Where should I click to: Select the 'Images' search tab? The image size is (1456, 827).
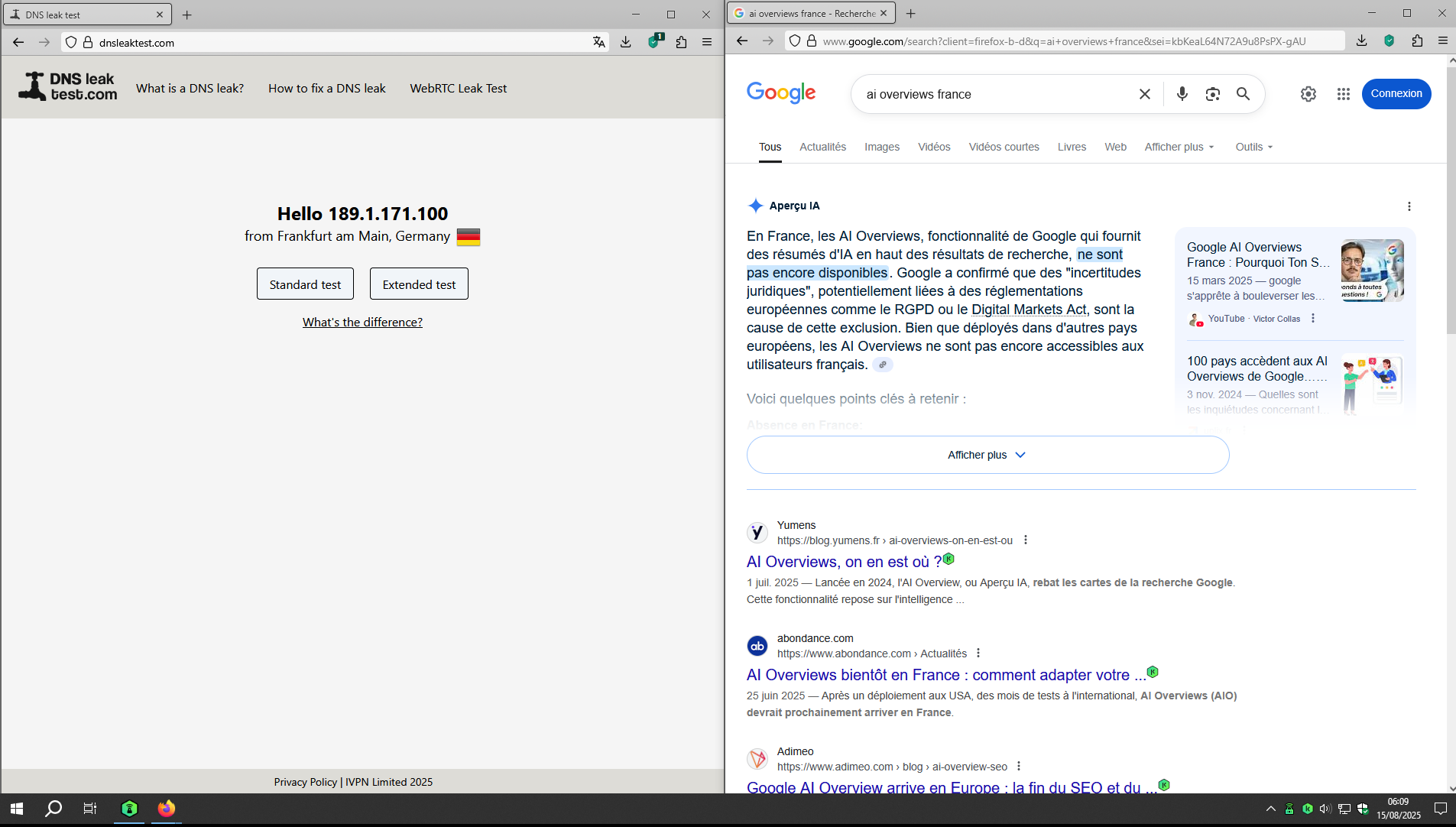882,147
